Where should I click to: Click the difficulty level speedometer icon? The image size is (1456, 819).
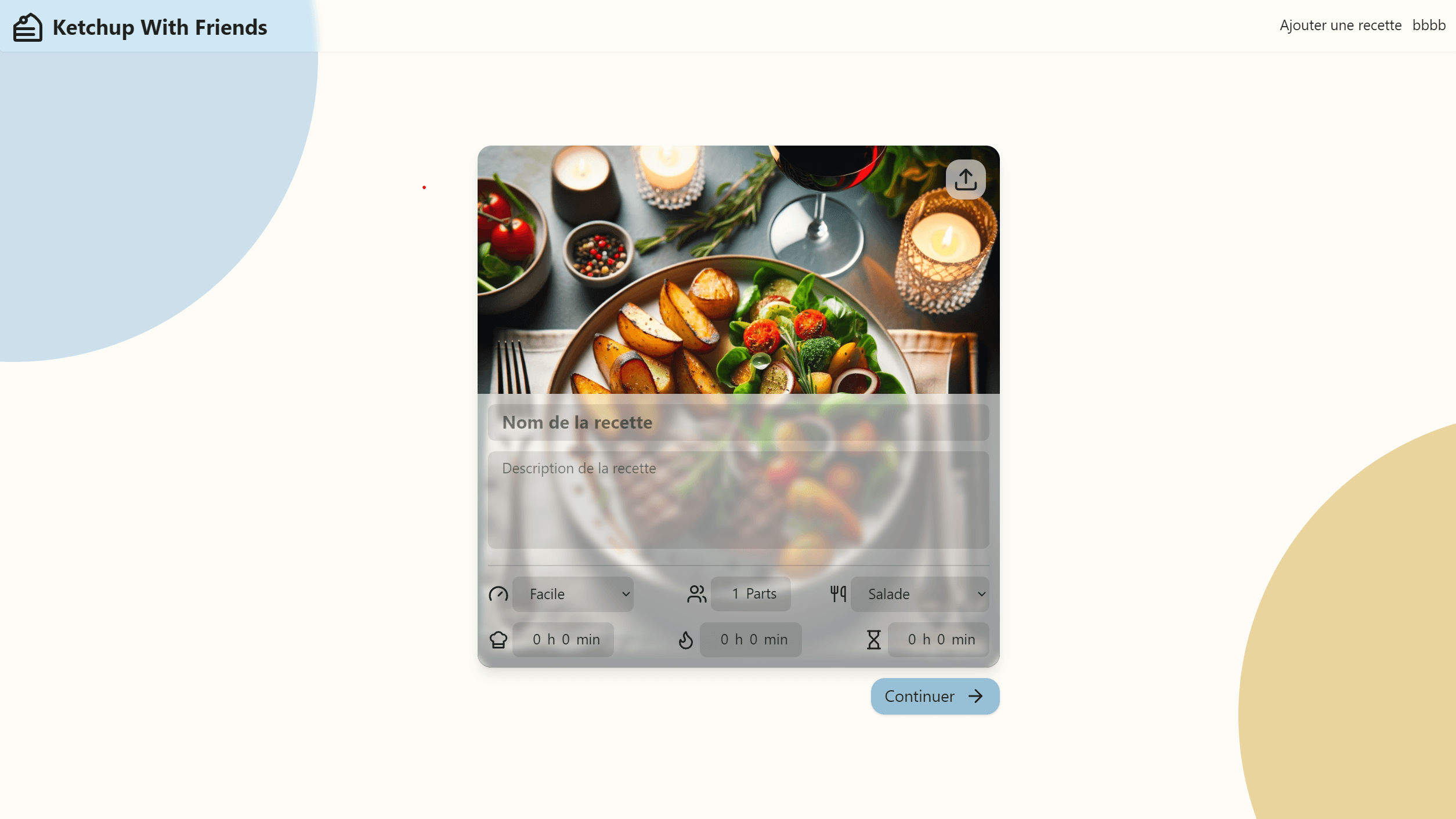tap(498, 594)
